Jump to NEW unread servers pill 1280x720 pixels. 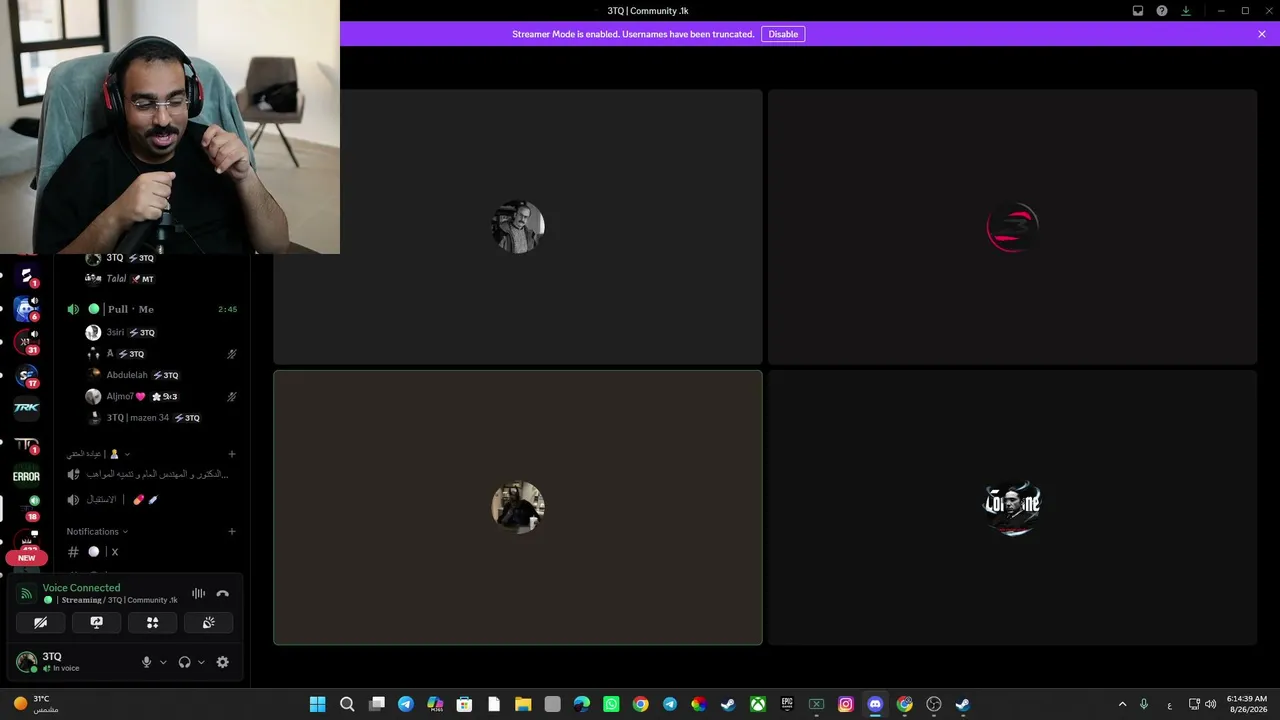[x=27, y=558]
